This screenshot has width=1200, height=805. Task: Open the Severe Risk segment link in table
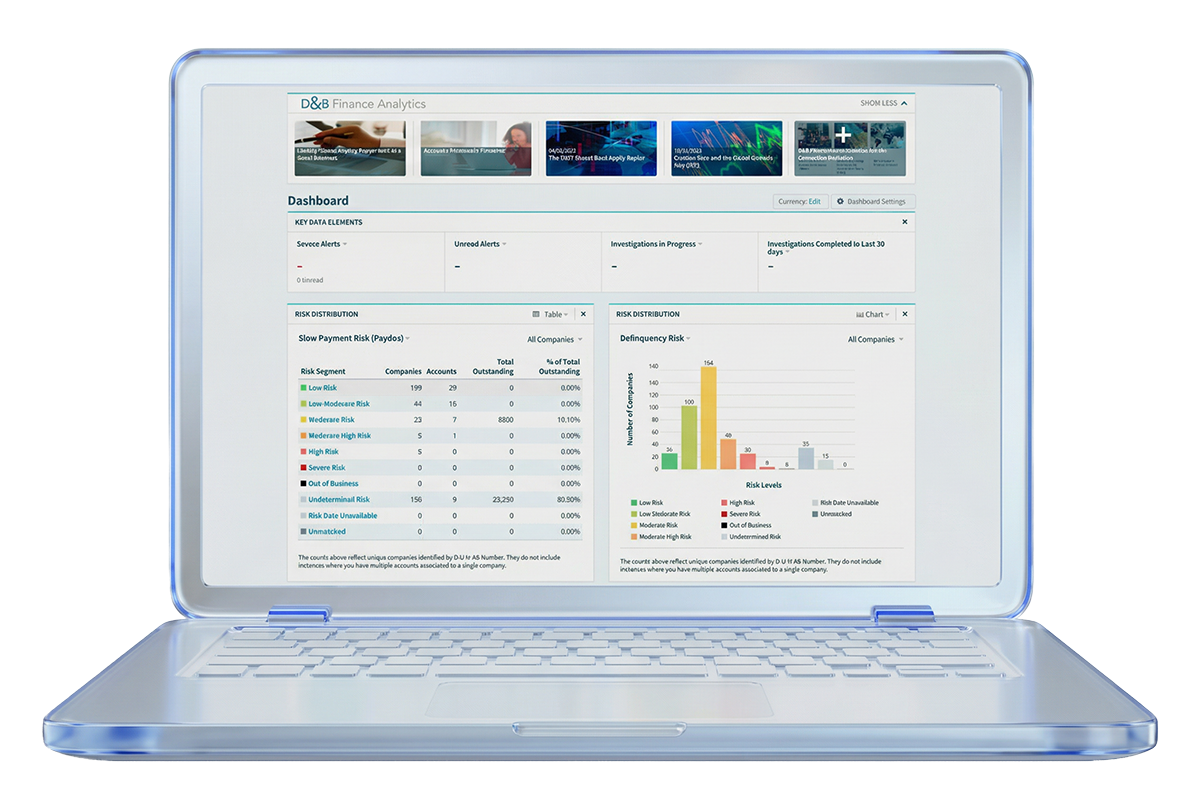tap(326, 468)
